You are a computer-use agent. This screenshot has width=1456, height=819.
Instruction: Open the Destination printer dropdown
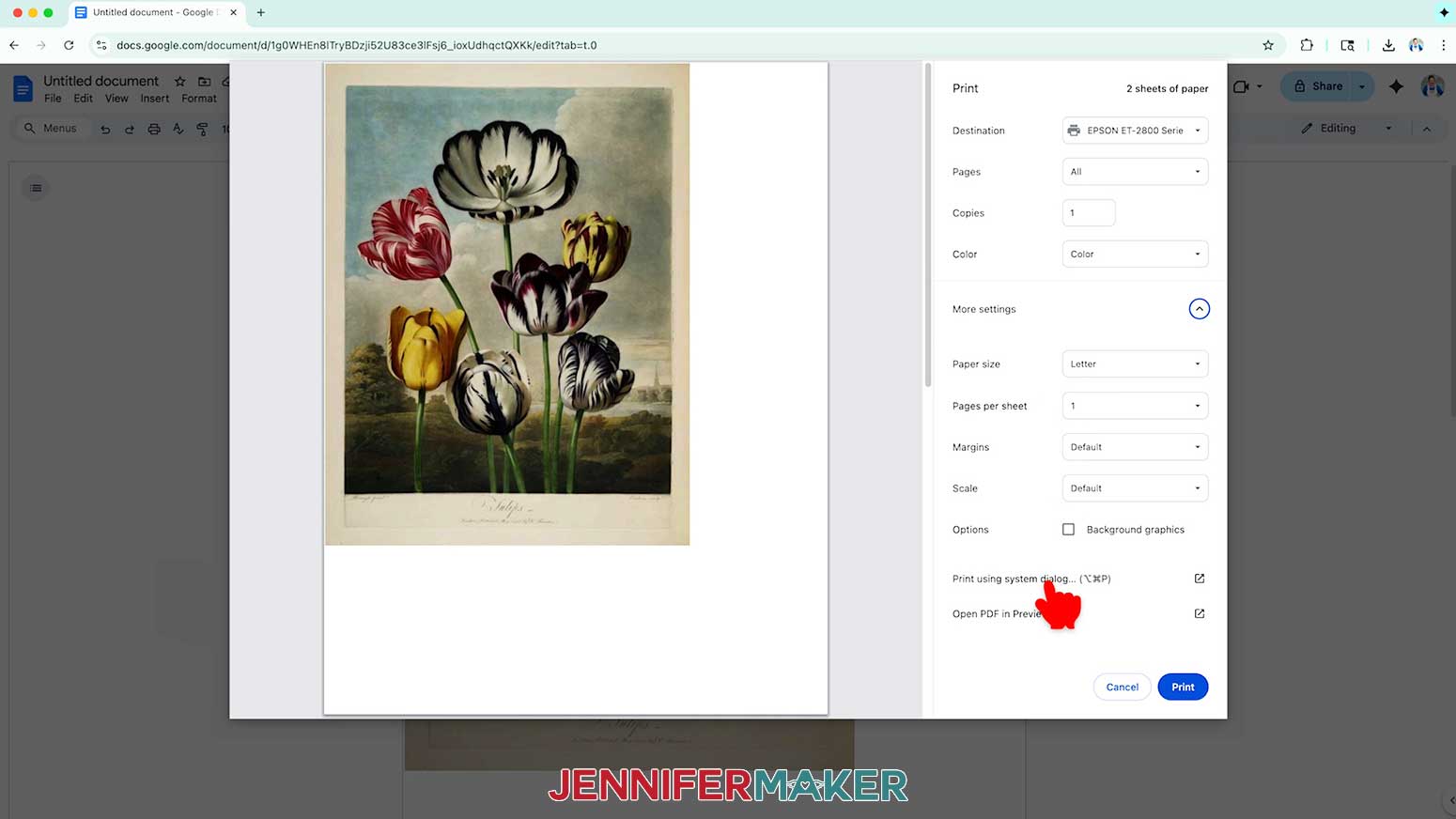tap(1135, 131)
